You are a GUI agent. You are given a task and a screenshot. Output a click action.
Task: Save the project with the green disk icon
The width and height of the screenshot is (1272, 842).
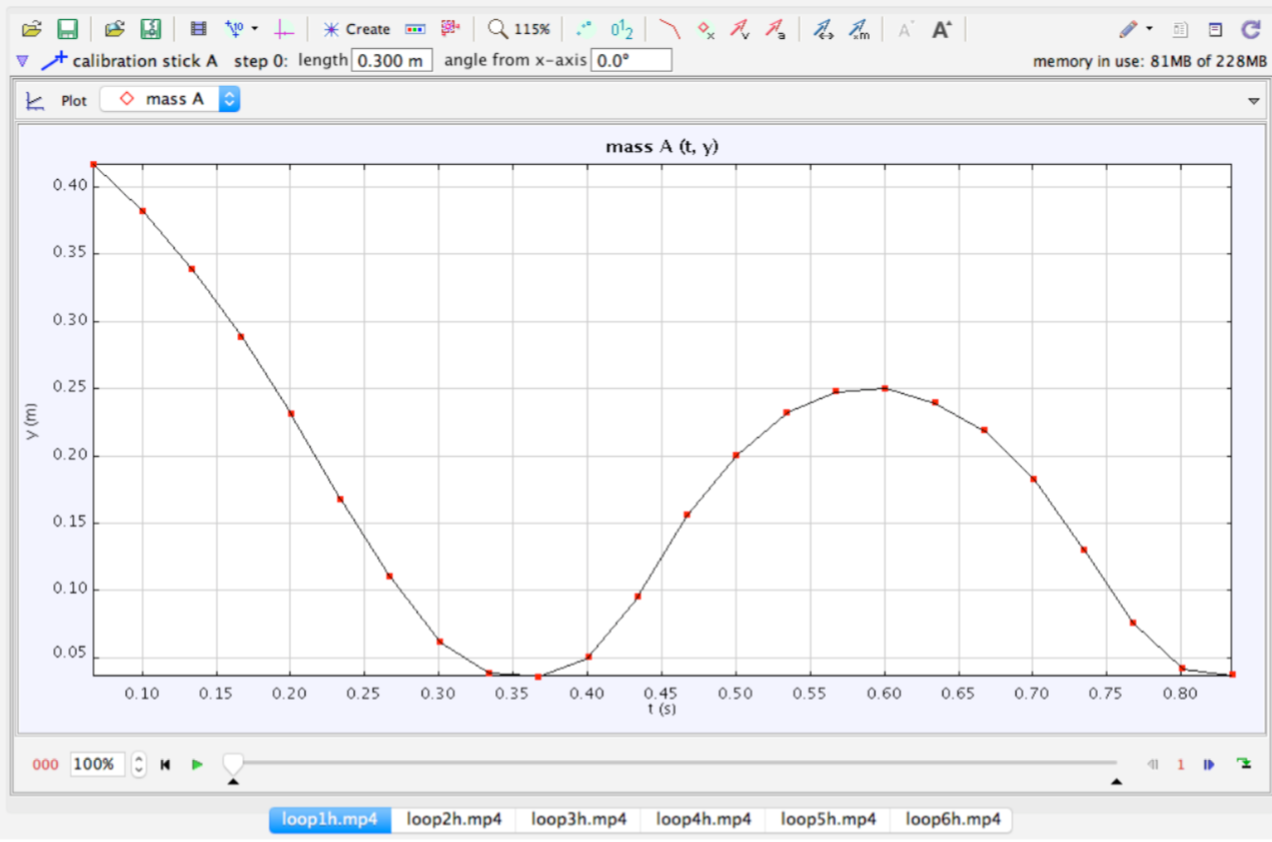(x=67, y=29)
